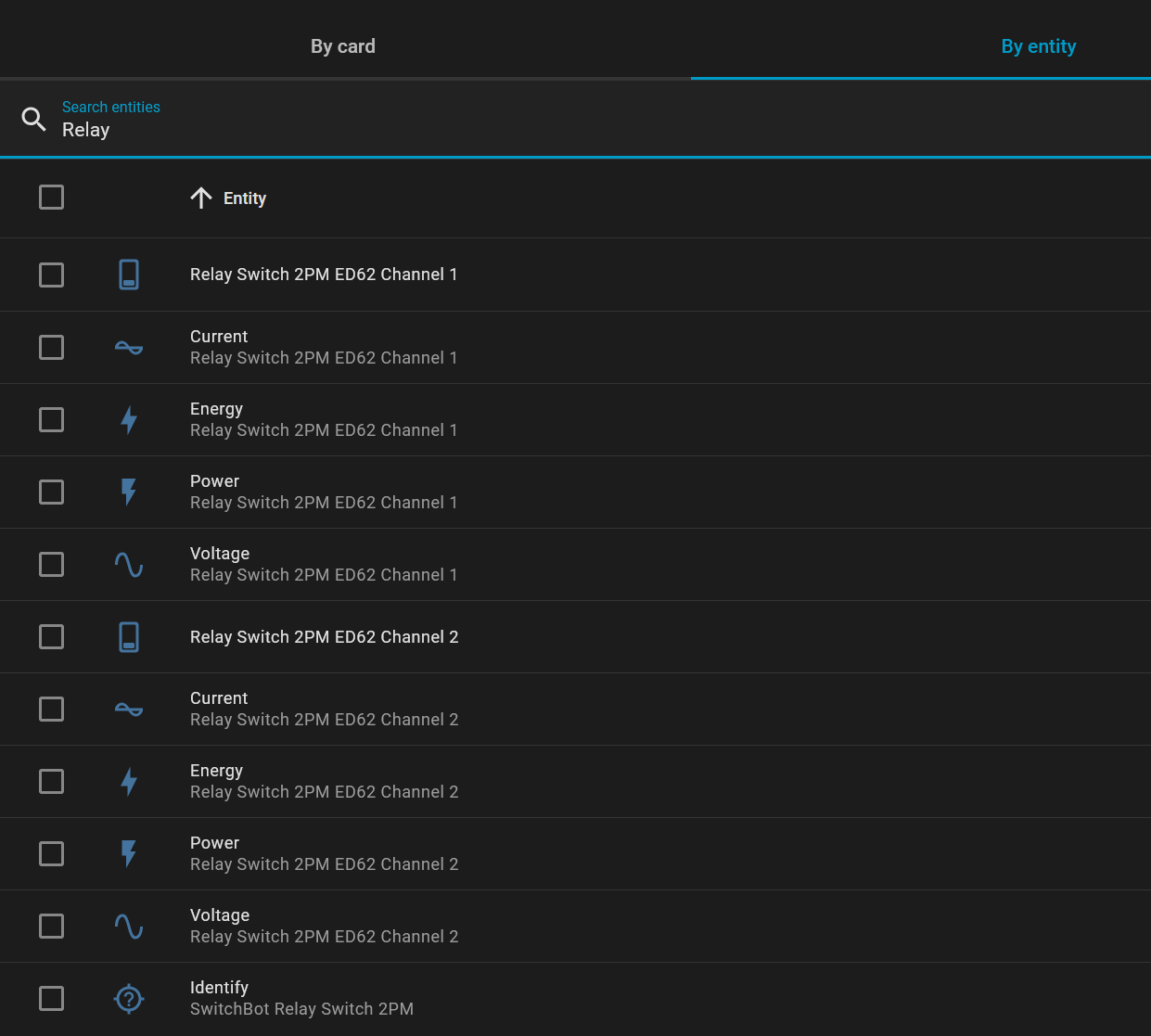This screenshot has height=1036, width=1151.
Task: Check the Relay Switch 2PM ED62 Channel 1 box
Action: (x=52, y=275)
